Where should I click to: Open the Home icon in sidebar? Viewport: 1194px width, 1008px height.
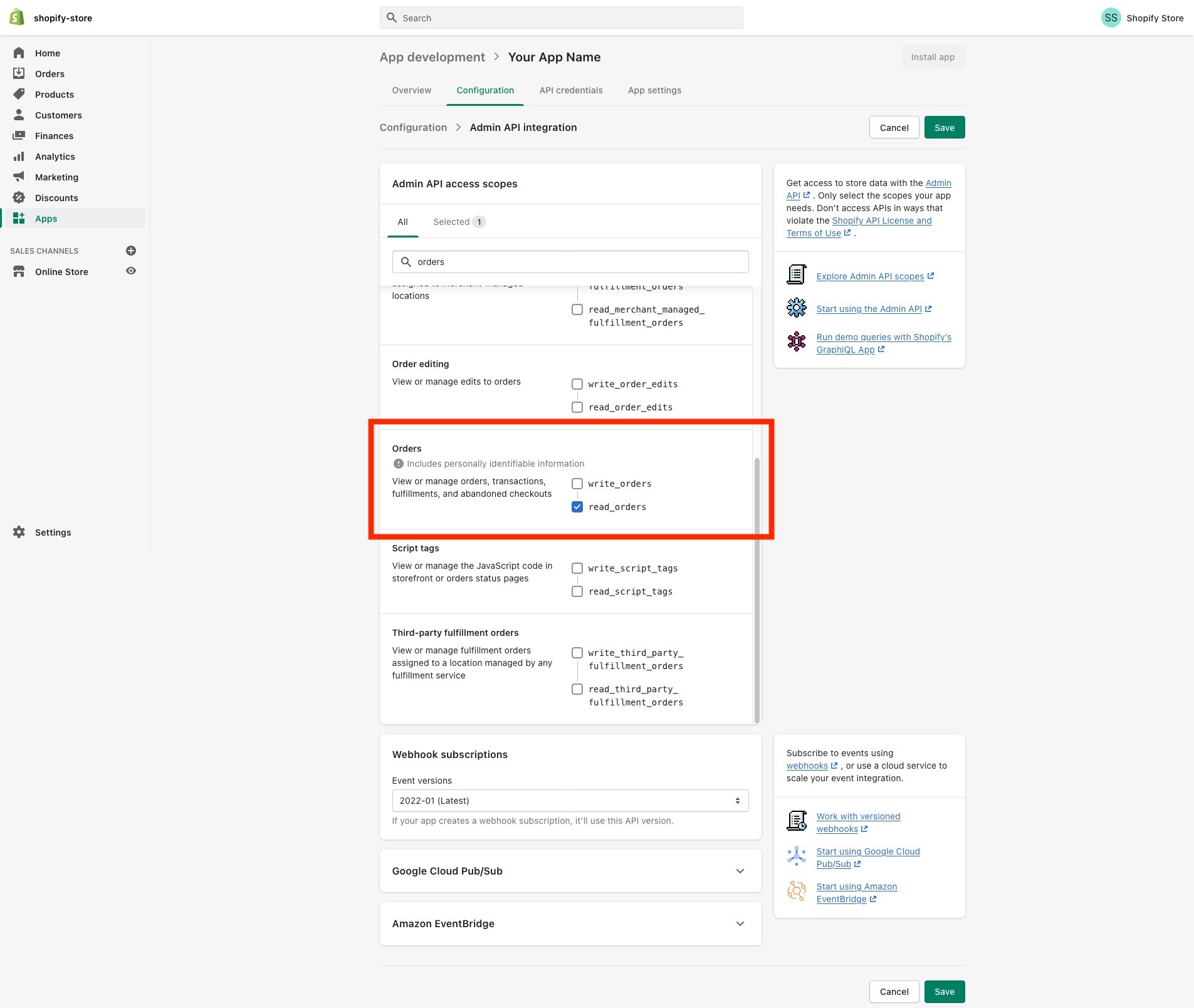(x=19, y=53)
